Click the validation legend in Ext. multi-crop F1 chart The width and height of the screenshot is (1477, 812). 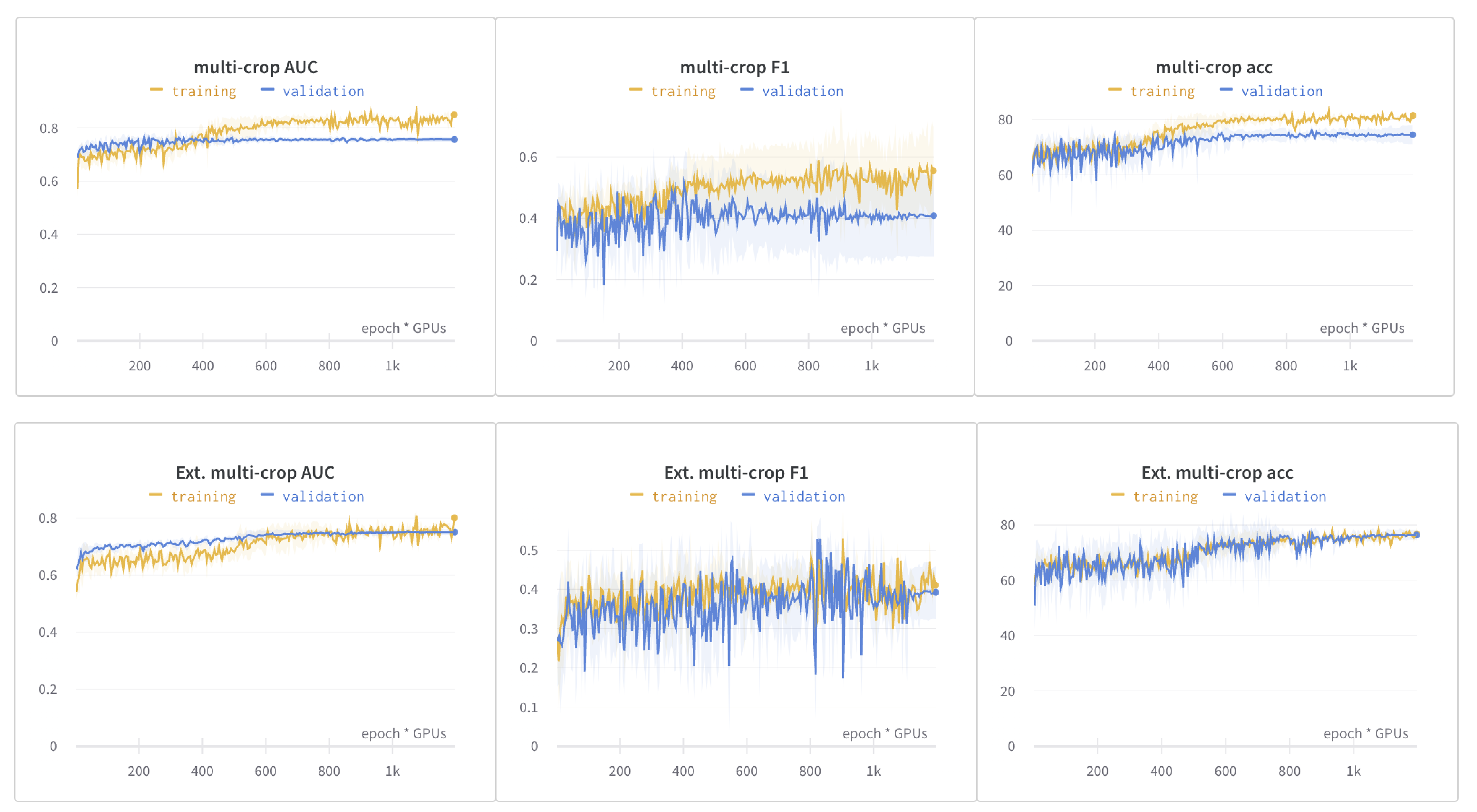coord(794,496)
